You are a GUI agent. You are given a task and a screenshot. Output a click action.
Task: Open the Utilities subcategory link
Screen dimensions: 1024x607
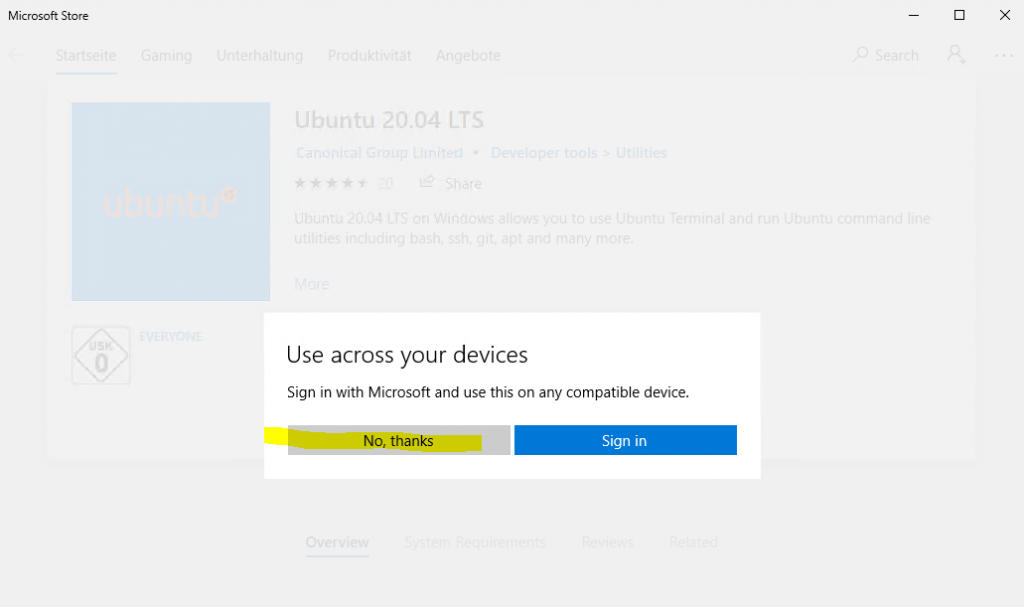(641, 153)
